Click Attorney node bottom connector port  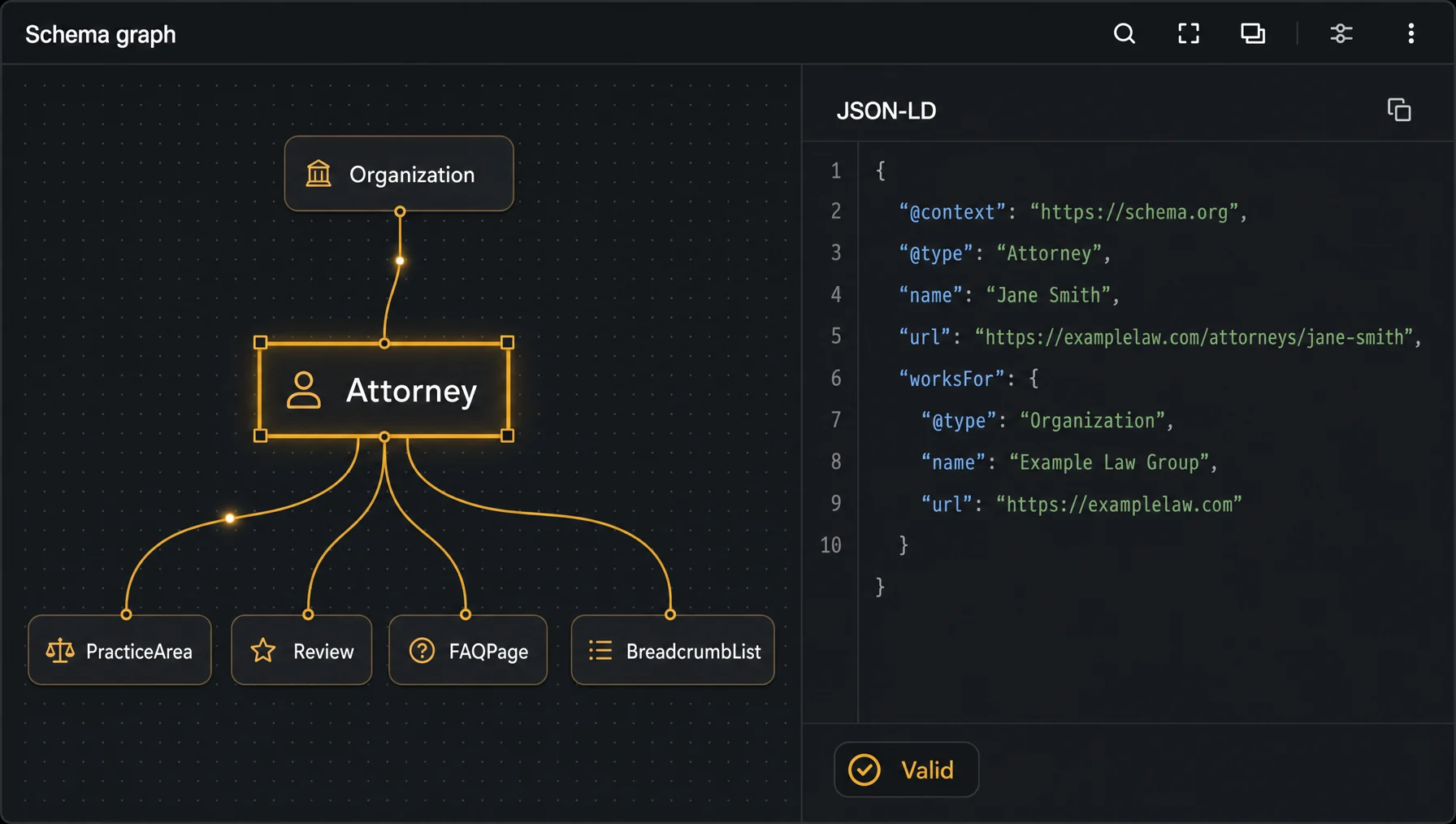[x=384, y=436]
